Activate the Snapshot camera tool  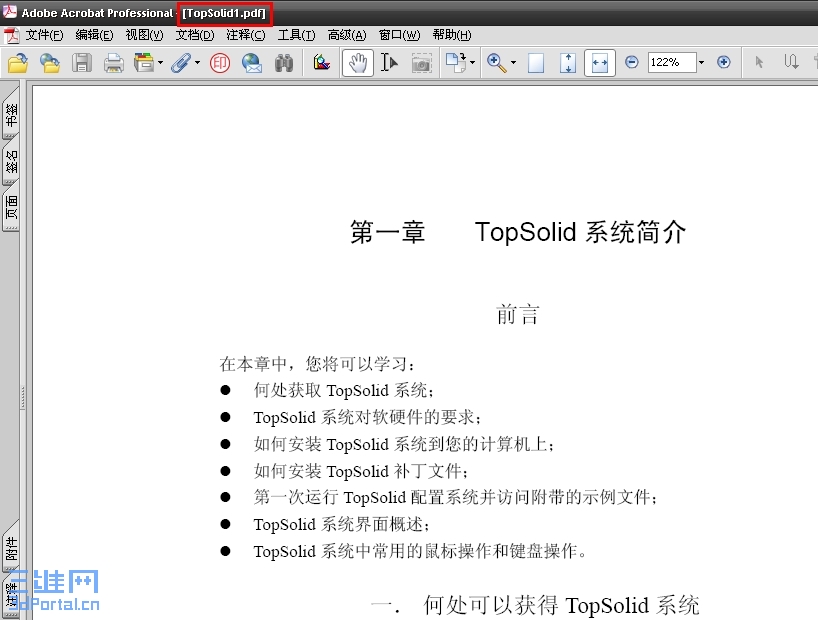coord(422,63)
